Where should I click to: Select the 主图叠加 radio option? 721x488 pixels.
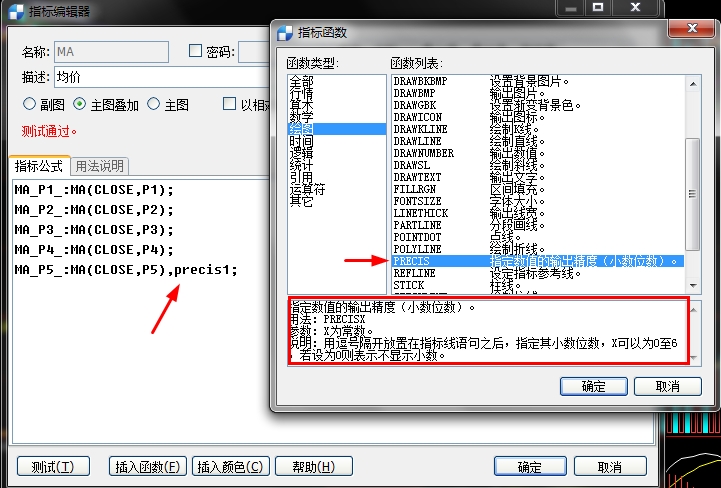coord(80,104)
